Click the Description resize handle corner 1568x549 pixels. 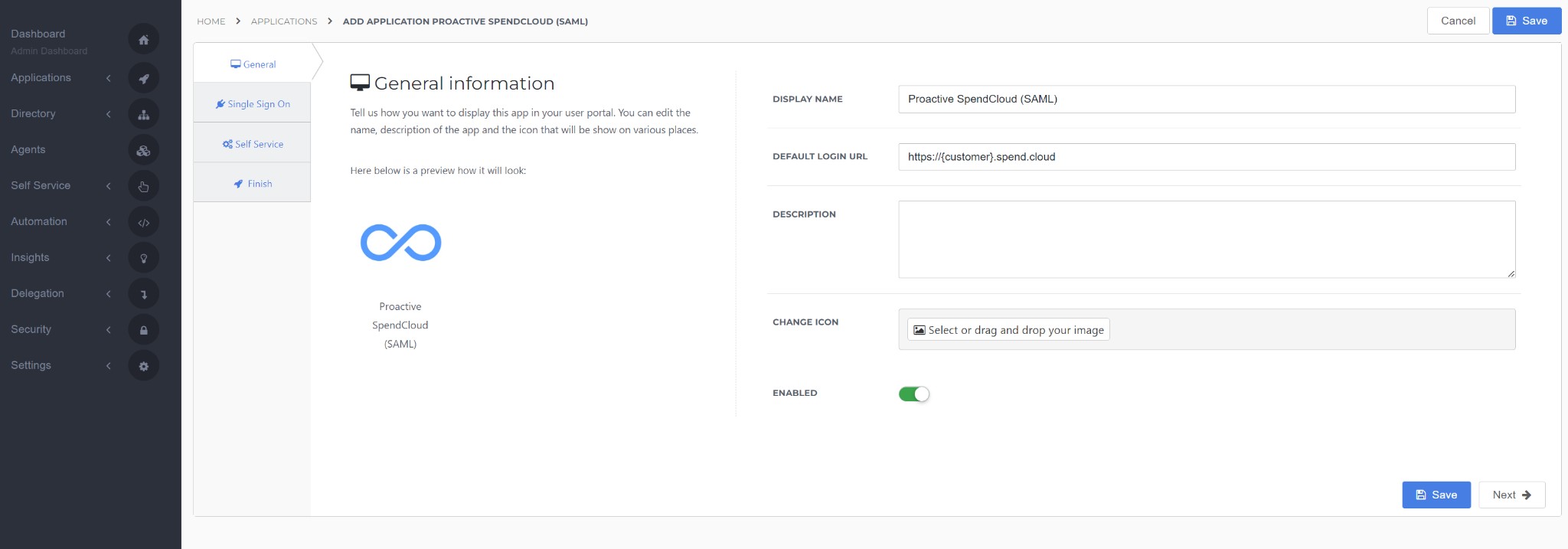(1511, 273)
